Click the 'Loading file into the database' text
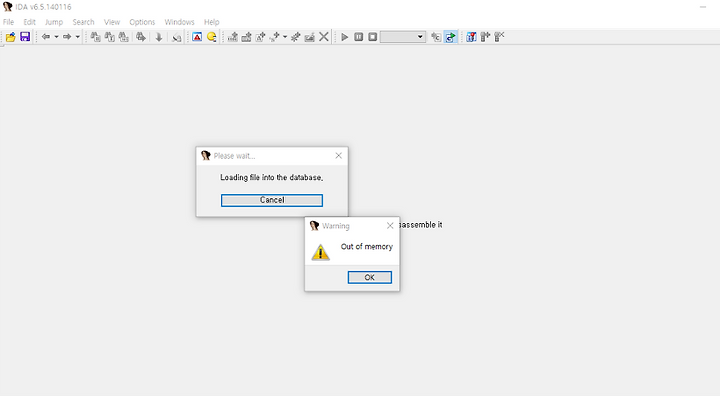 pos(271,177)
